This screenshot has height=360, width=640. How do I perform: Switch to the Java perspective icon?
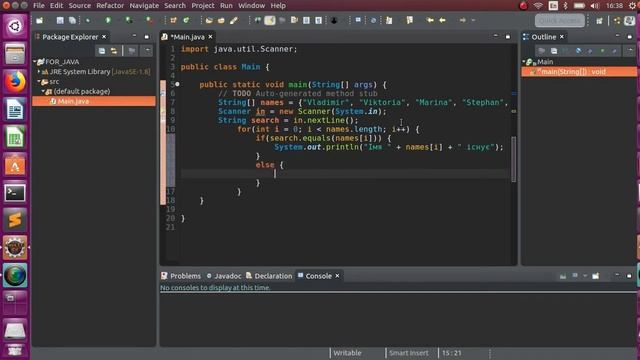pyautogui.click(x=629, y=20)
